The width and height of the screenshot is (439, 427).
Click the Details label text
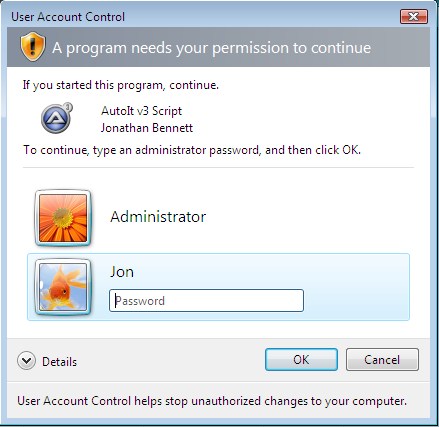coord(59,362)
